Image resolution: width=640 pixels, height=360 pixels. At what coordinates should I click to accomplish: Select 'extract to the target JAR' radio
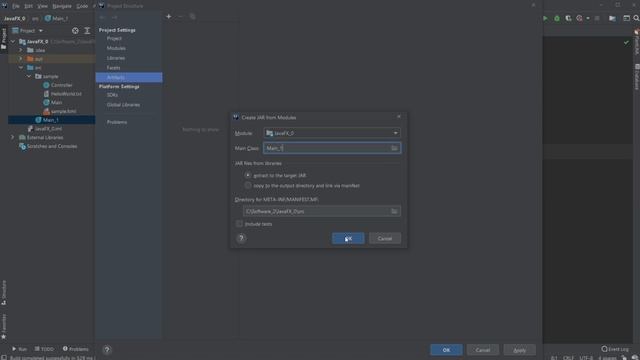248,175
